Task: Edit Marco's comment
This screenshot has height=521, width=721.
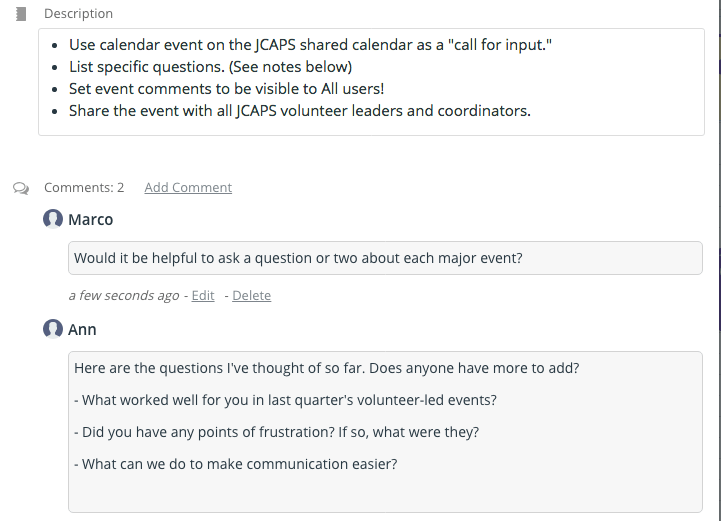Action: tap(203, 295)
